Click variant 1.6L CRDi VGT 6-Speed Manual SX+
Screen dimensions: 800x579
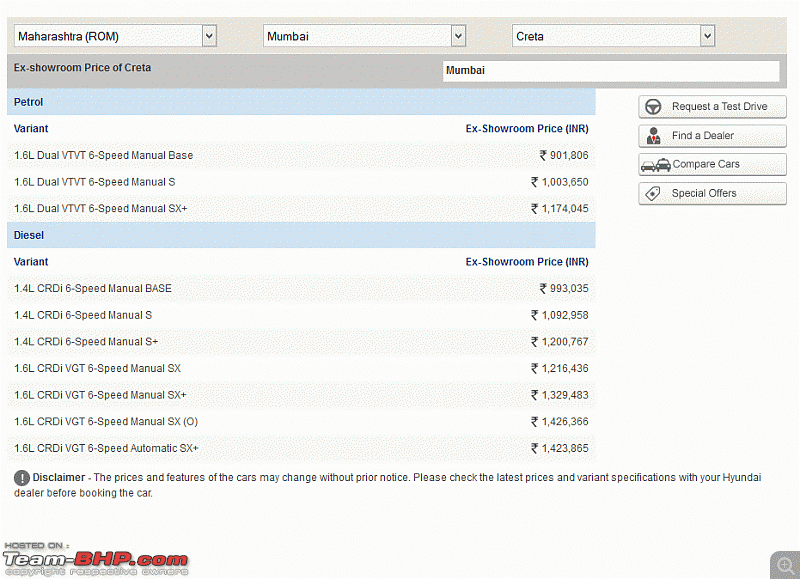tap(100, 395)
